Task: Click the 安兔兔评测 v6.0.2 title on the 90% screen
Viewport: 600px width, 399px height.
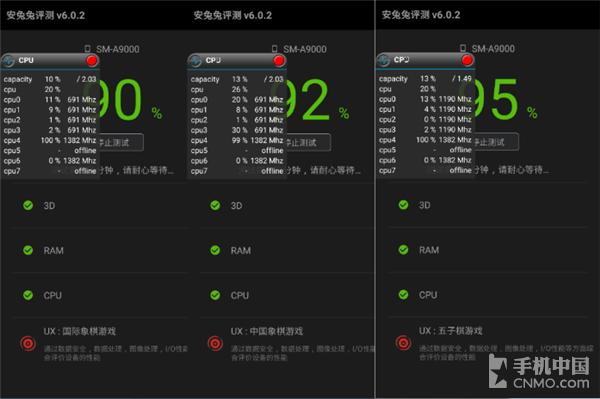Action: pyautogui.click(x=46, y=15)
